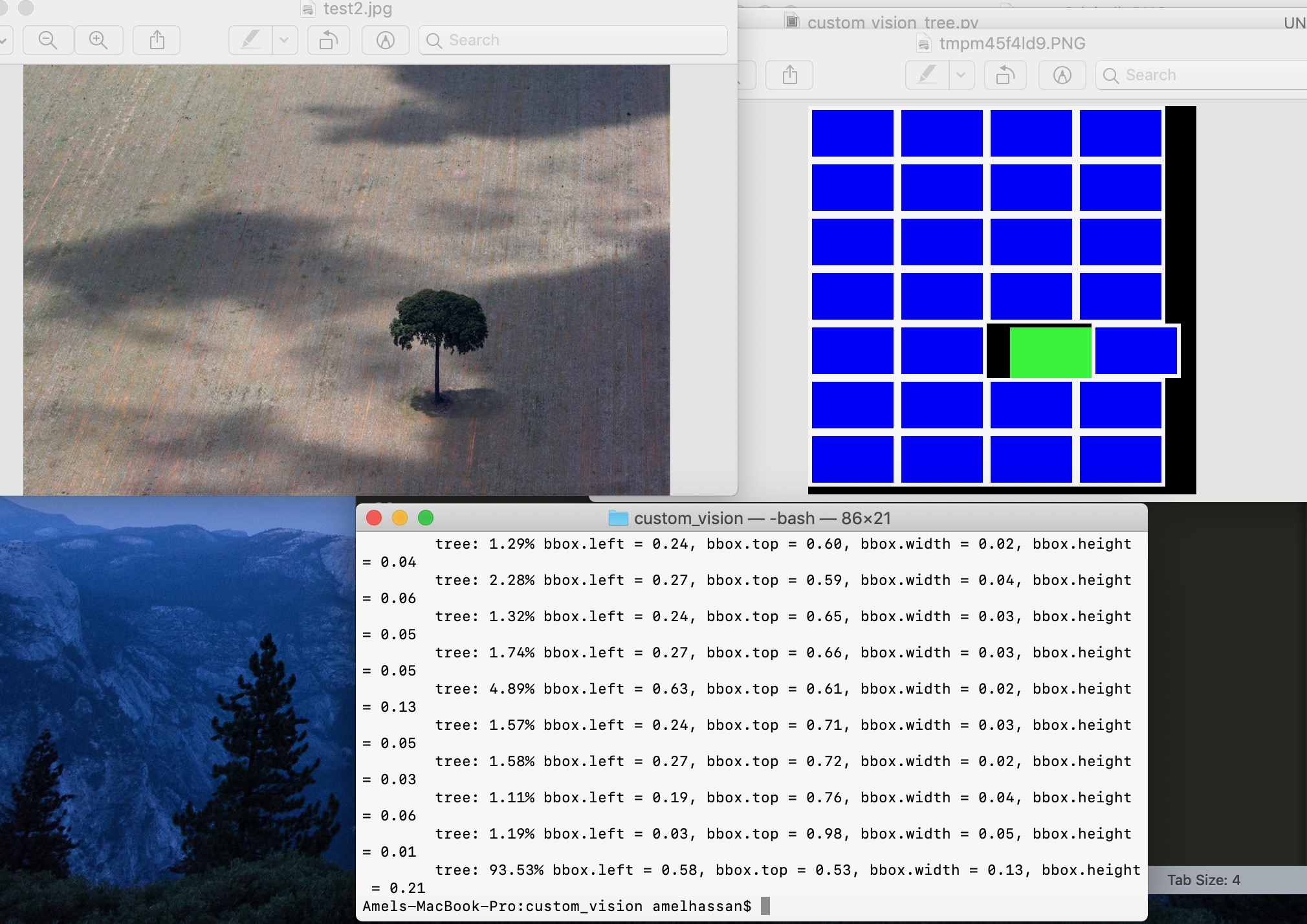Toggle Markup toolbar in tmpm45f4ld9.PNG window
This screenshot has height=924, width=1307.
point(1062,75)
